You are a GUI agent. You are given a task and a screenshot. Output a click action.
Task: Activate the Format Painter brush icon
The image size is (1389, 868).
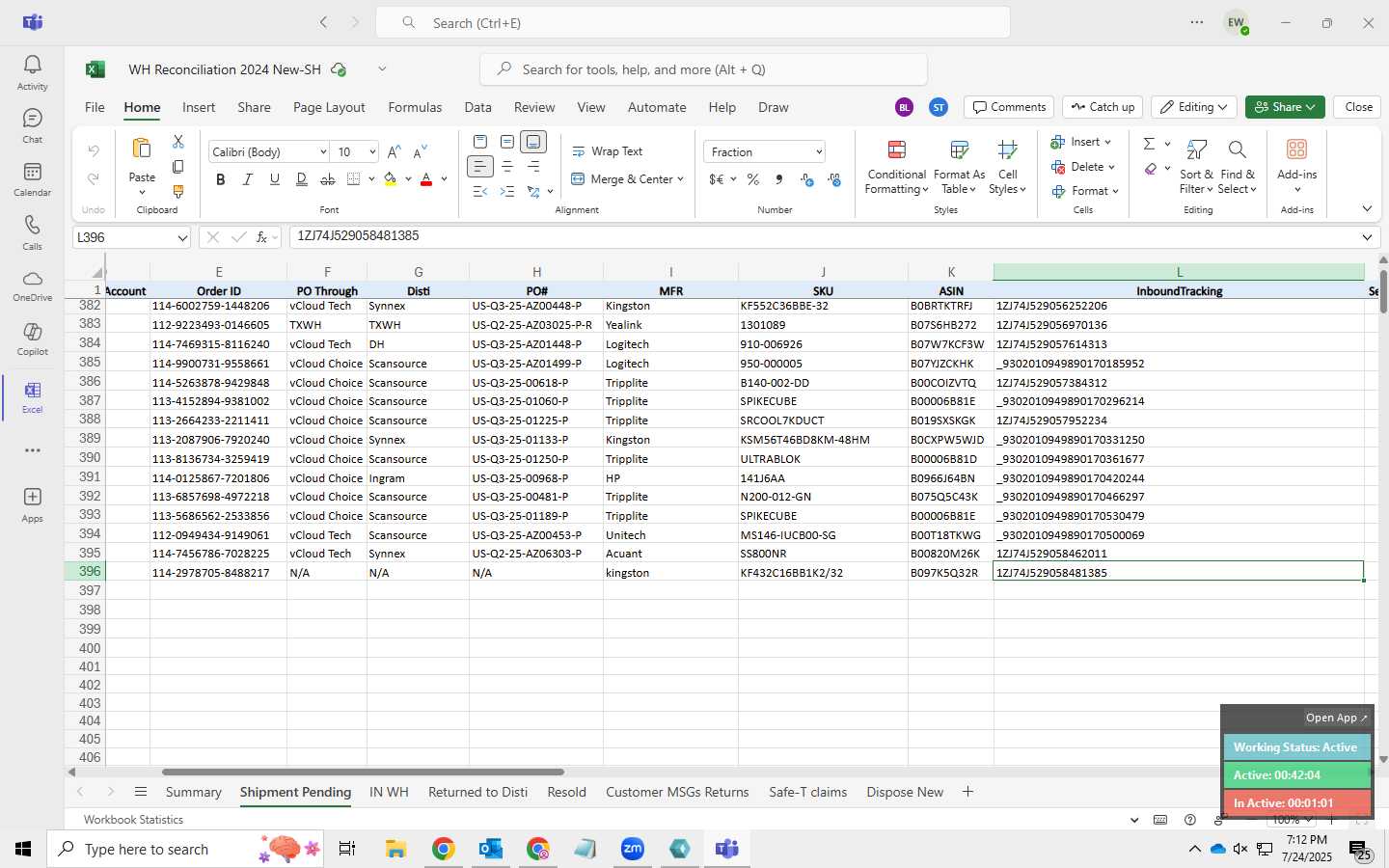pyautogui.click(x=178, y=192)
